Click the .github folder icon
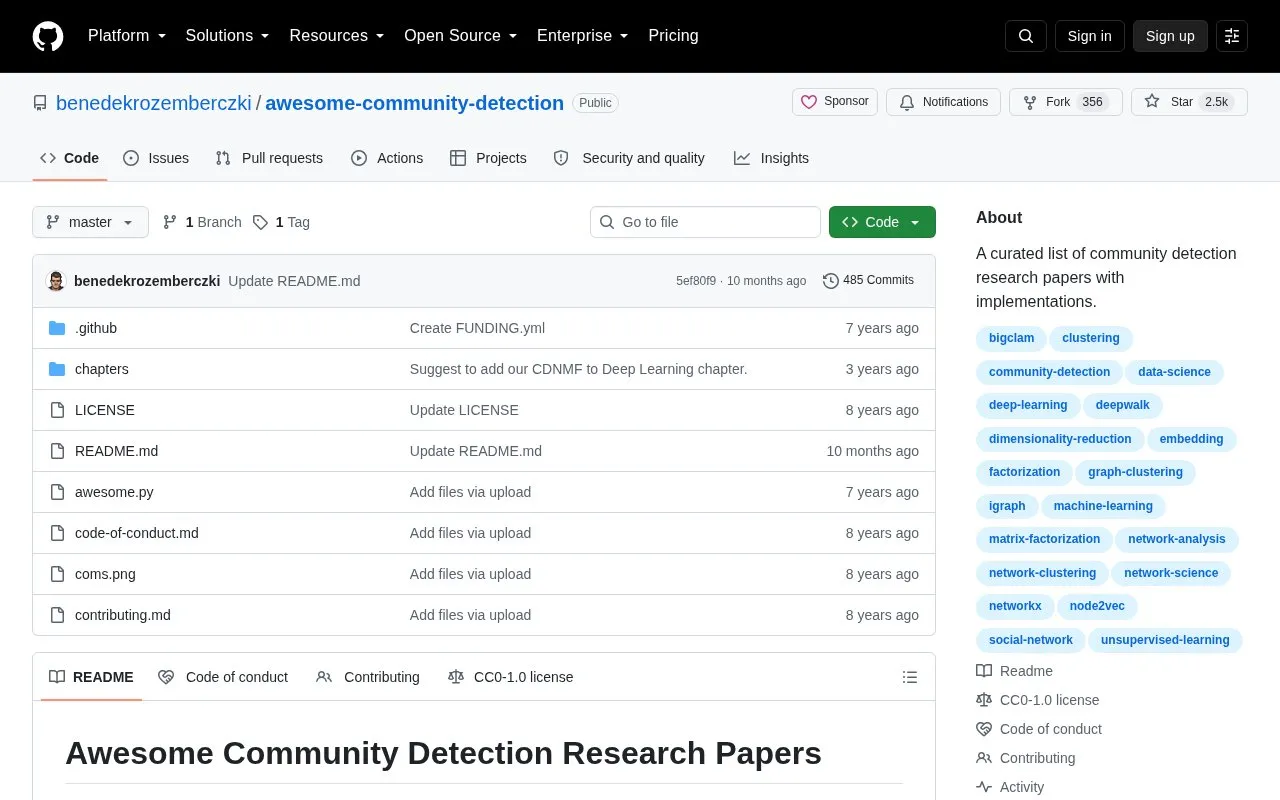The image size is (1280, 800). [57, 328]
